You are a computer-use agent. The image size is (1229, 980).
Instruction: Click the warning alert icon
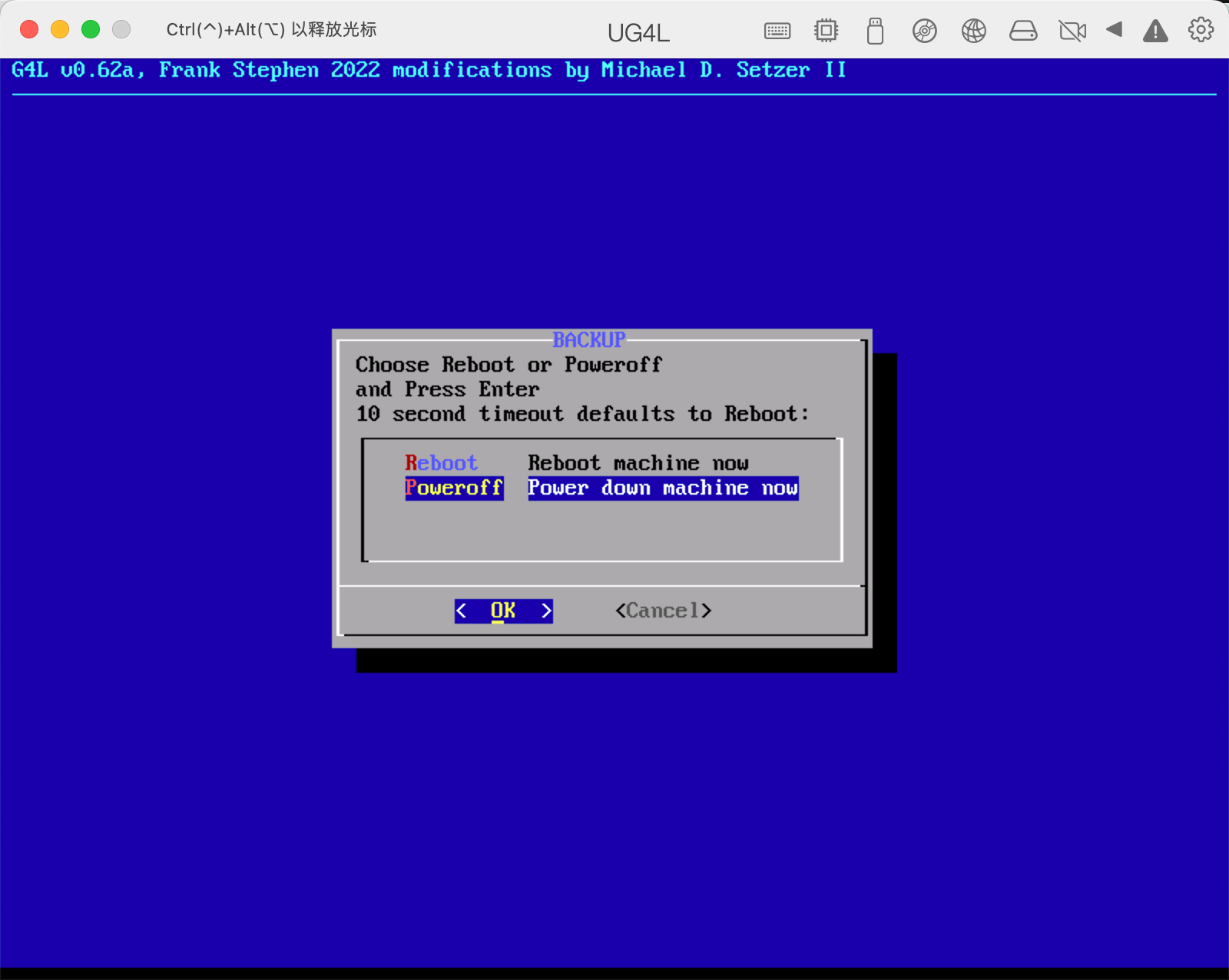pos(1156,31)
